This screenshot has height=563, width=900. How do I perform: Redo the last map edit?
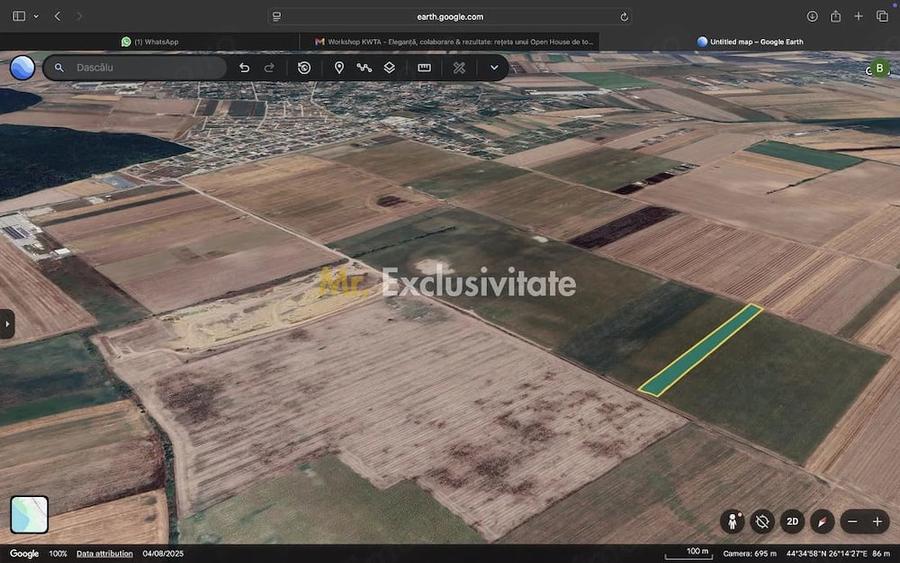(269, 68)
